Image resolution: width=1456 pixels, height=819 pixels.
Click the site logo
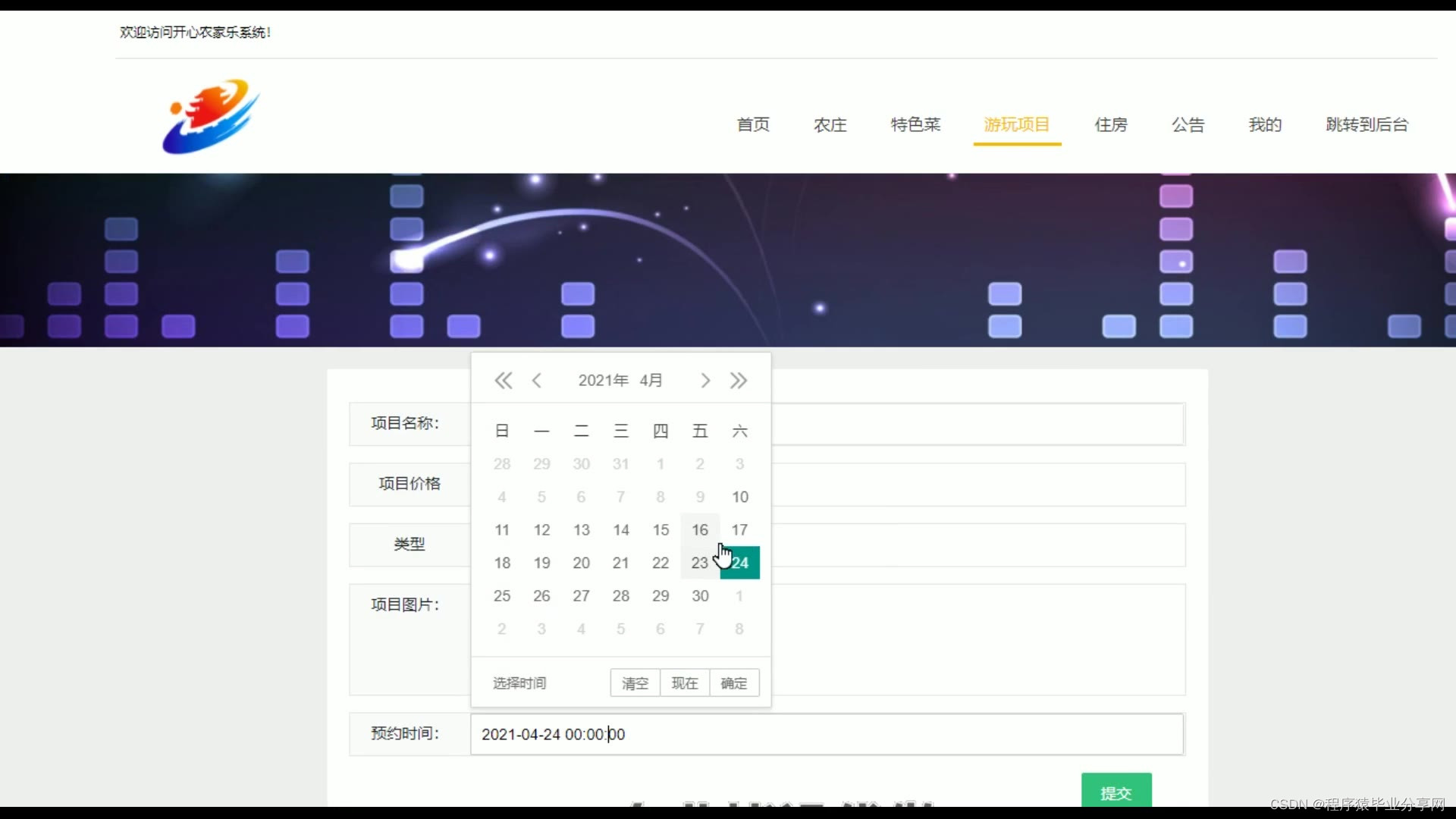coord(210,117)
